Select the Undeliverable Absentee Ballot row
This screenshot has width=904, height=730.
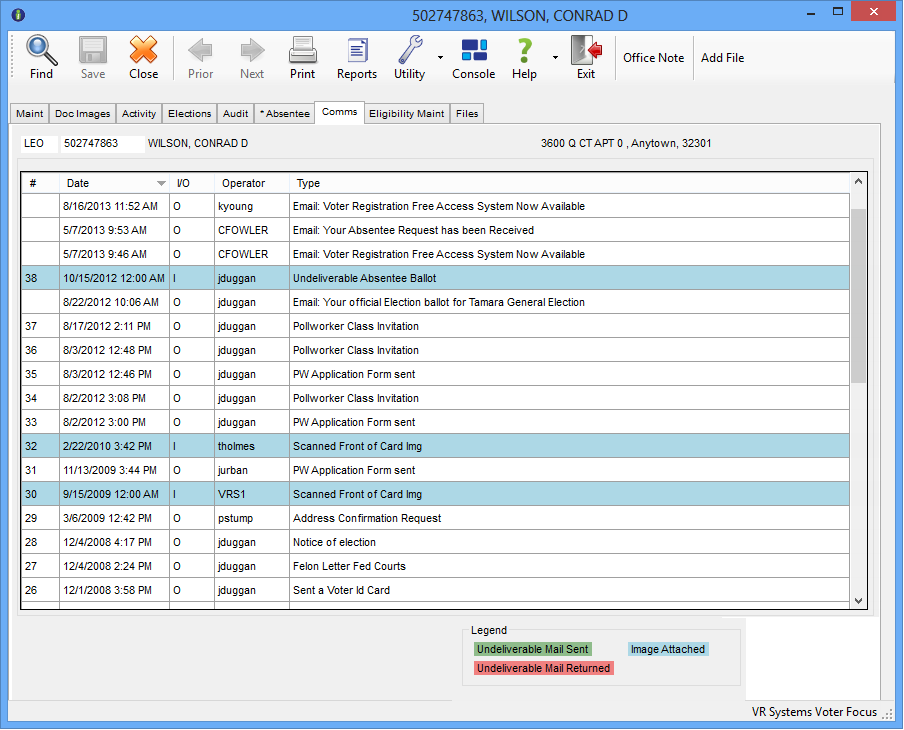point(364,278)
